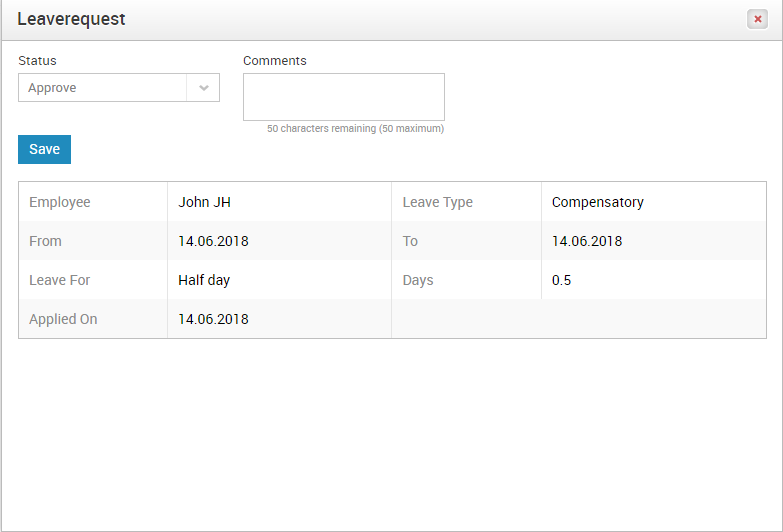Click the Comments field label
The image size is (783, 532).
tap(275, 61)
